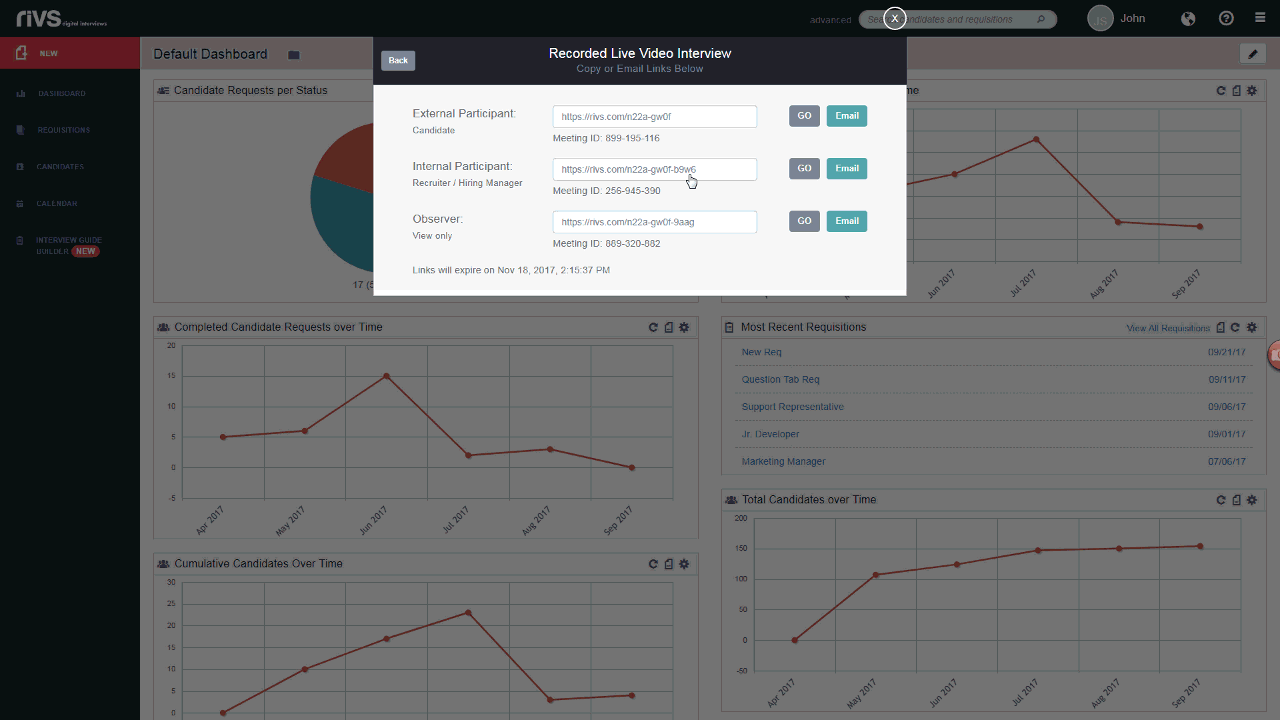Click the Back button in the dialog
This screenshot has width=1280, height=720.
tap(398, 60)
